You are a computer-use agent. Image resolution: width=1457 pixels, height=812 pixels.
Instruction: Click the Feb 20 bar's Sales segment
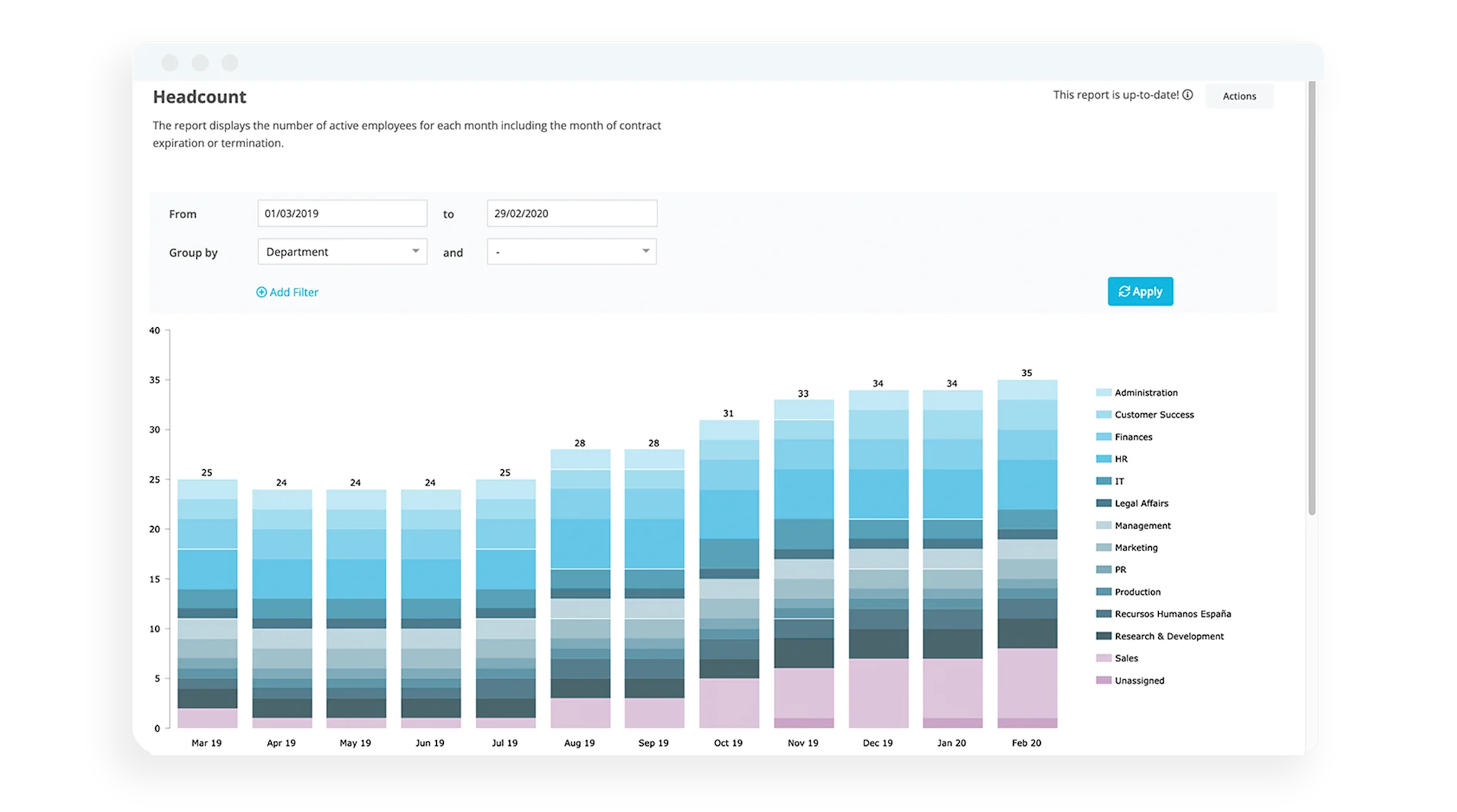(1027, 683)
